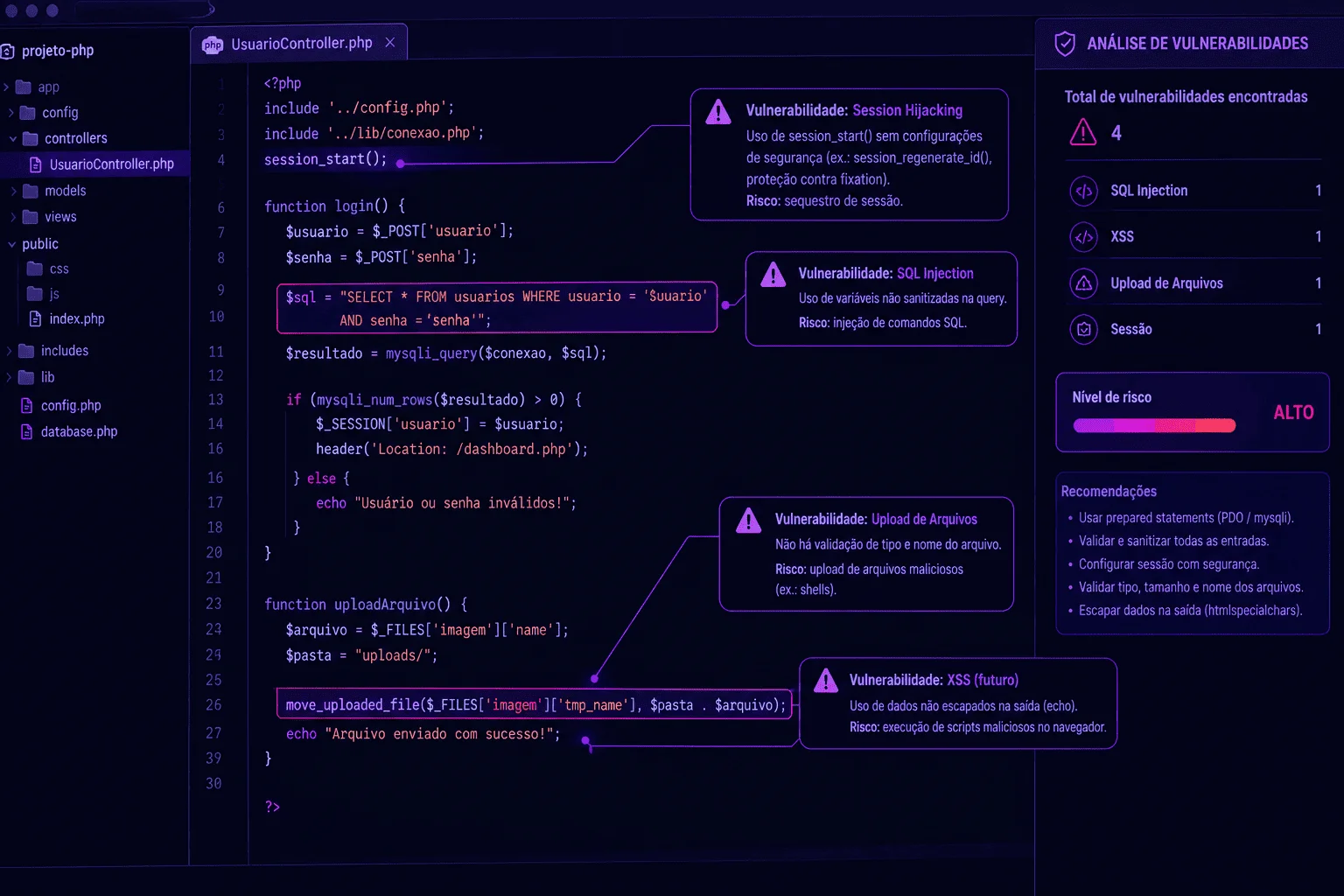The image size is (1344, 896).
Task: Expand the config folder chevron
Action: pyautogui.click(x=10, y=113)
